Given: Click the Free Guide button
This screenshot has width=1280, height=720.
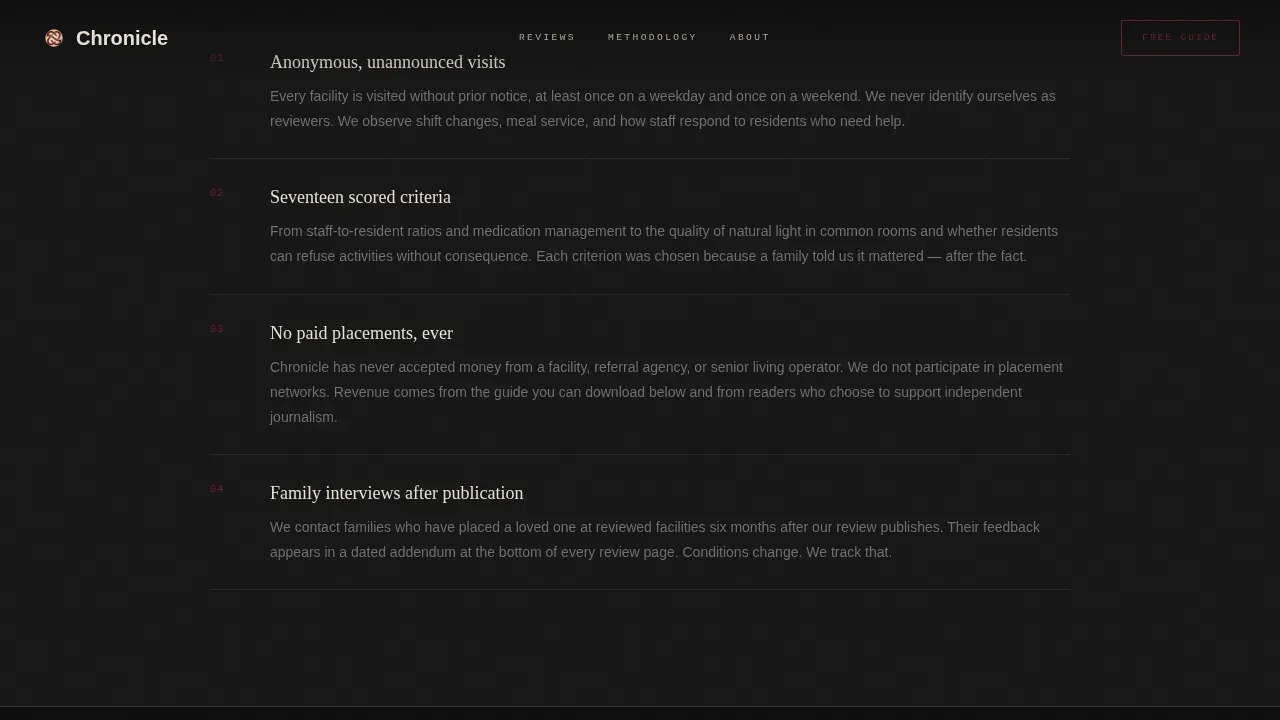Looking at the screenshot, I should pos(1180,38).
